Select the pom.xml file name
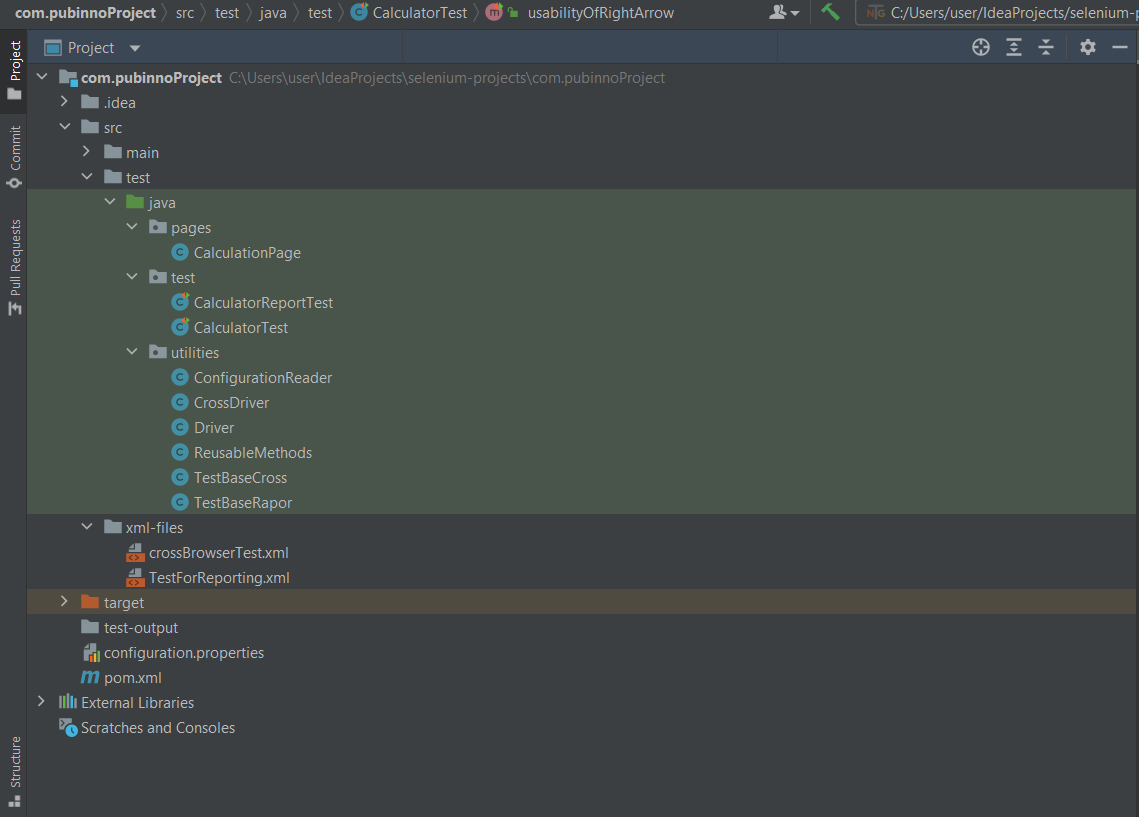Screen dimensions: 1139x817 pos(133,678)
